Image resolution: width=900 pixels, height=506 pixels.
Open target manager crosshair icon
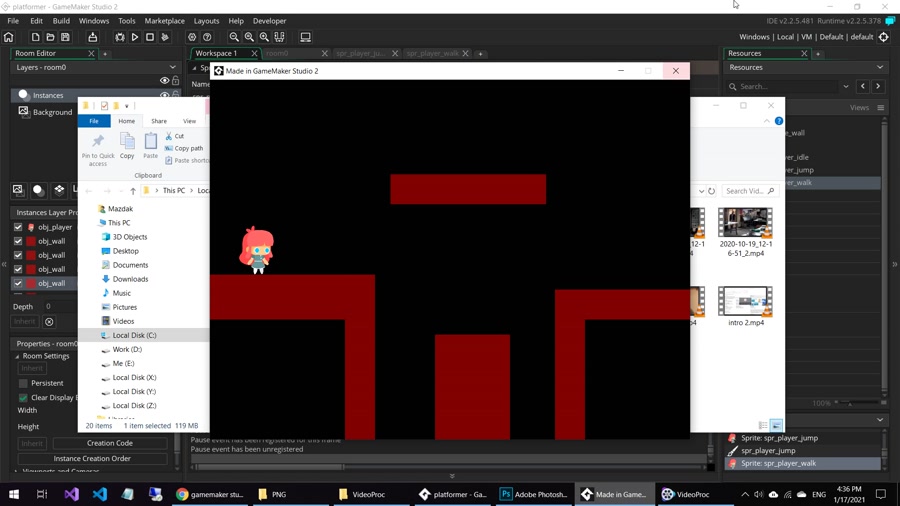pos(884,37)
